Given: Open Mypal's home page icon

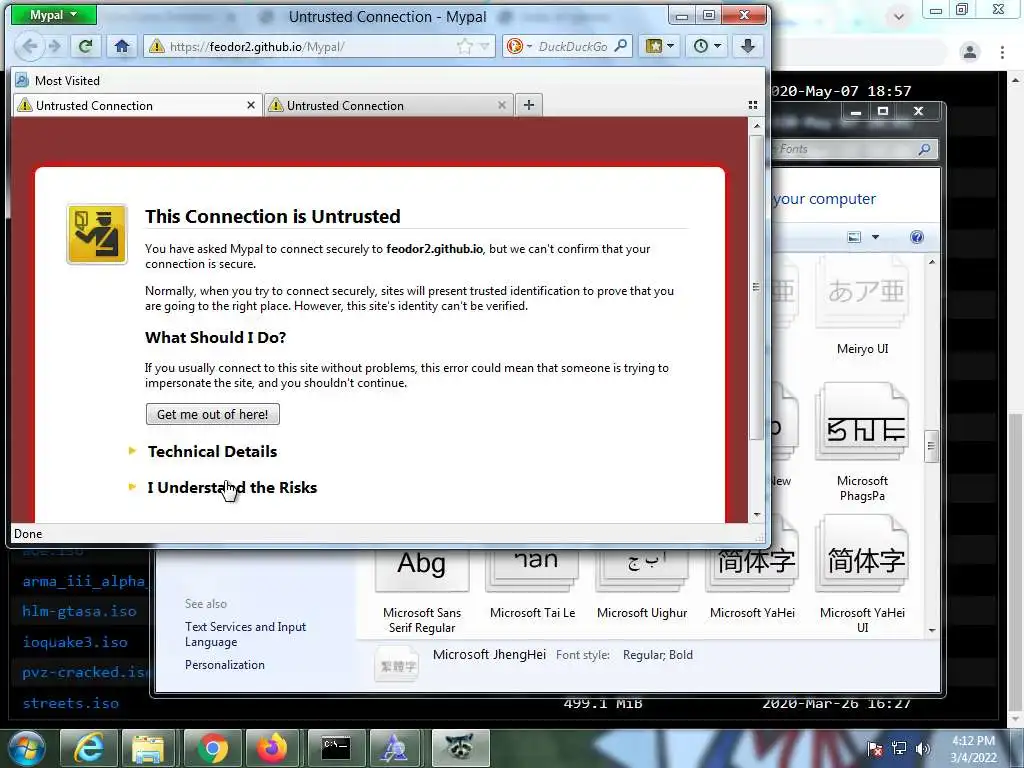Looking at the screenshot, I should pos(121,46).
